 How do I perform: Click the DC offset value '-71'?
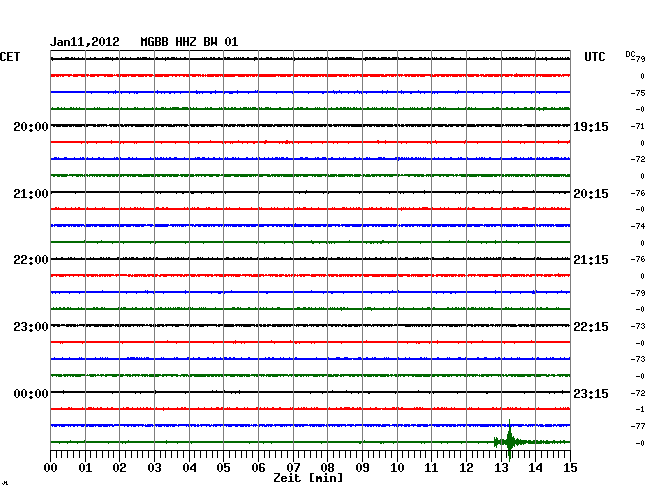tap(638, 126)
